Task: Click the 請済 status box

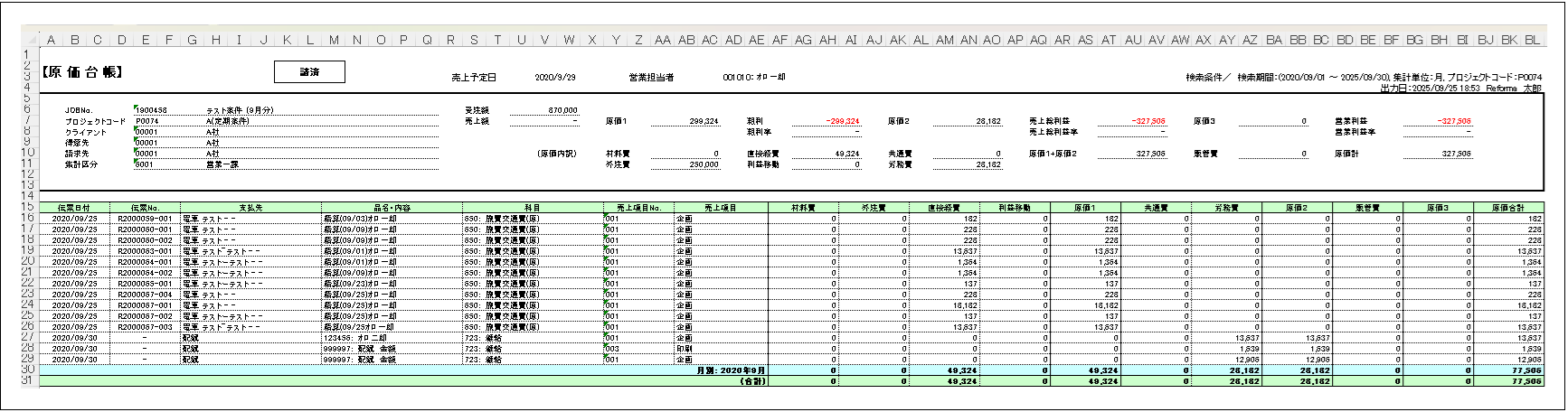Action: [x=309, y=71]
